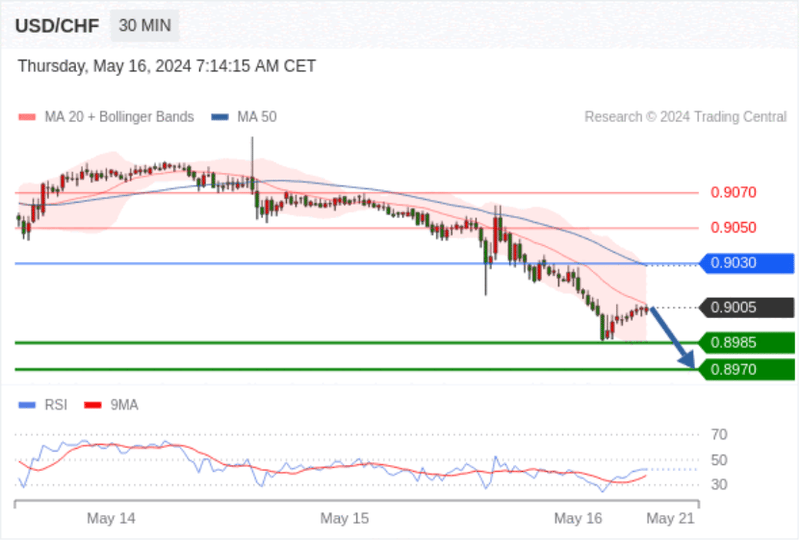The height and width of the screenshot is (541, 800).
Task: Click the red 9MA legend swatch
Action: pos(93,405)
